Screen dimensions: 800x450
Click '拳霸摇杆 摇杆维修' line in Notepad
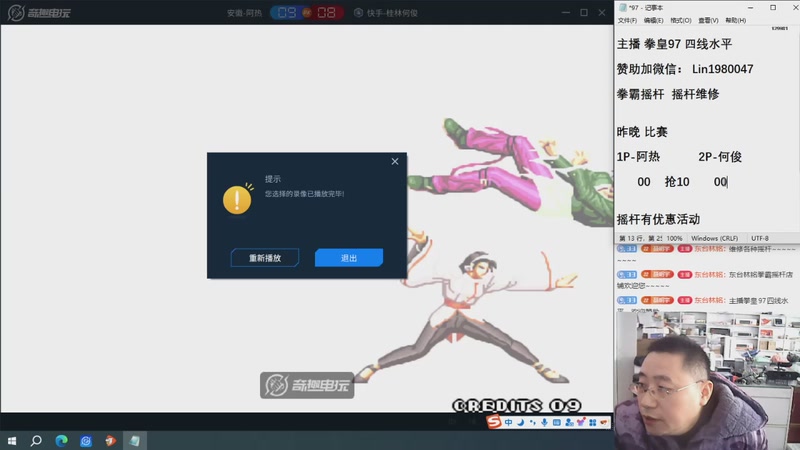pos(668,94)
